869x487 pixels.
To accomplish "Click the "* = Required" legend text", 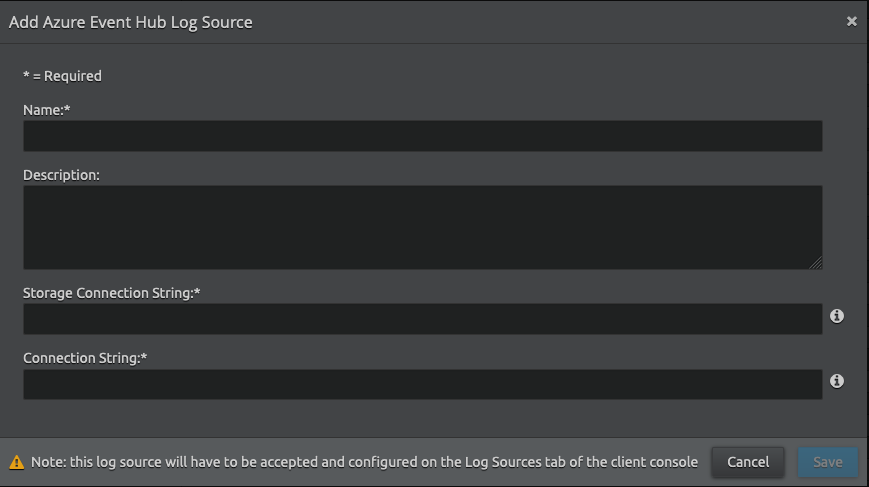I will coord(62,76).
